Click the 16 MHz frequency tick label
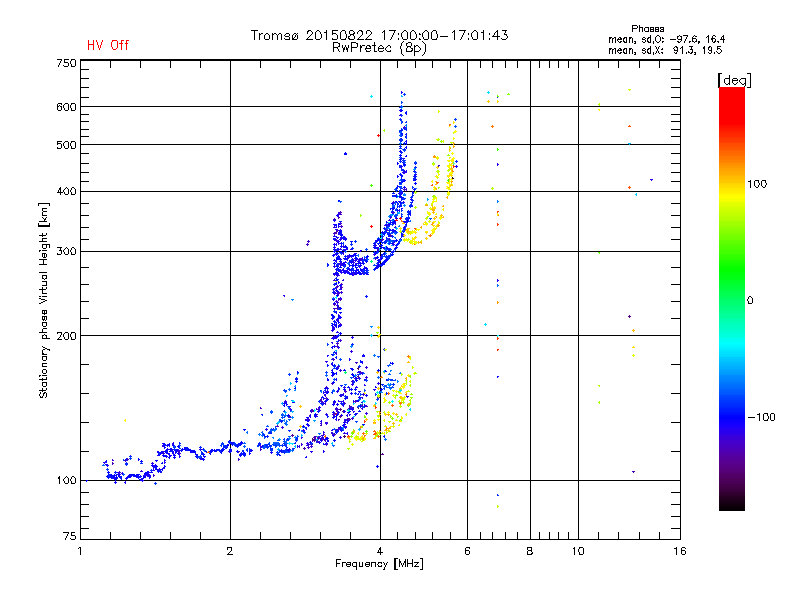Viewport: 800px width, 600px height. pyautogui.click(x=680, y=551)
